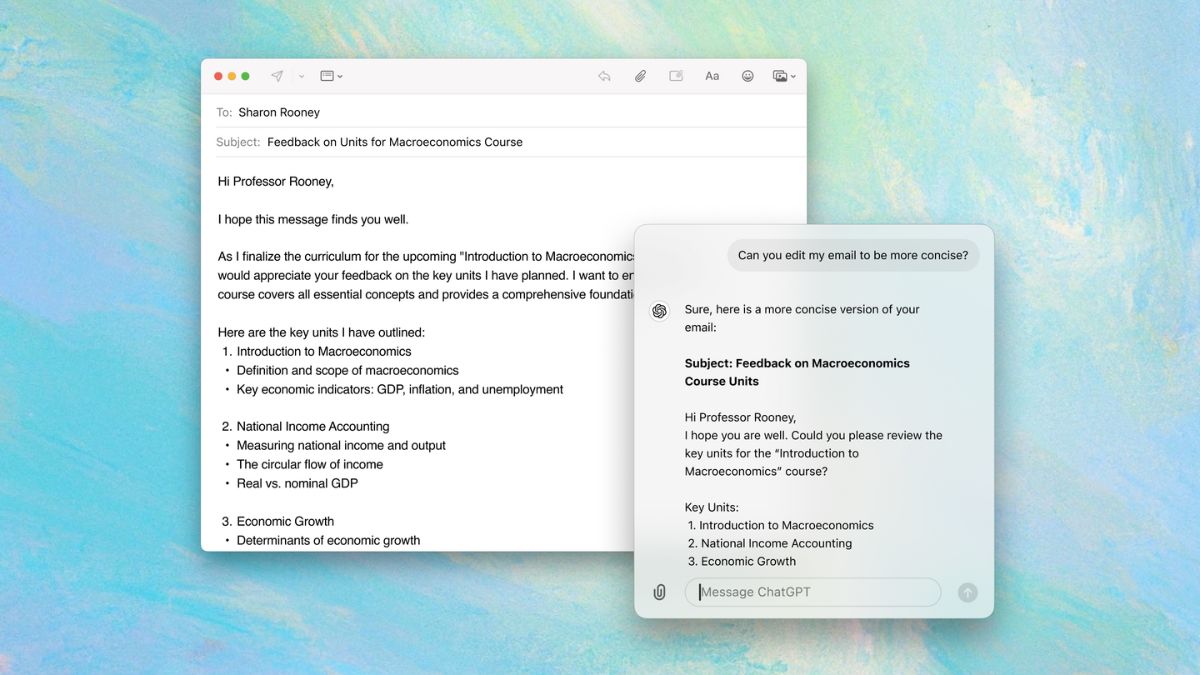Click the Message ChatGPT input field
Viewport: 1200px width, 675px height.
point(812,592)
